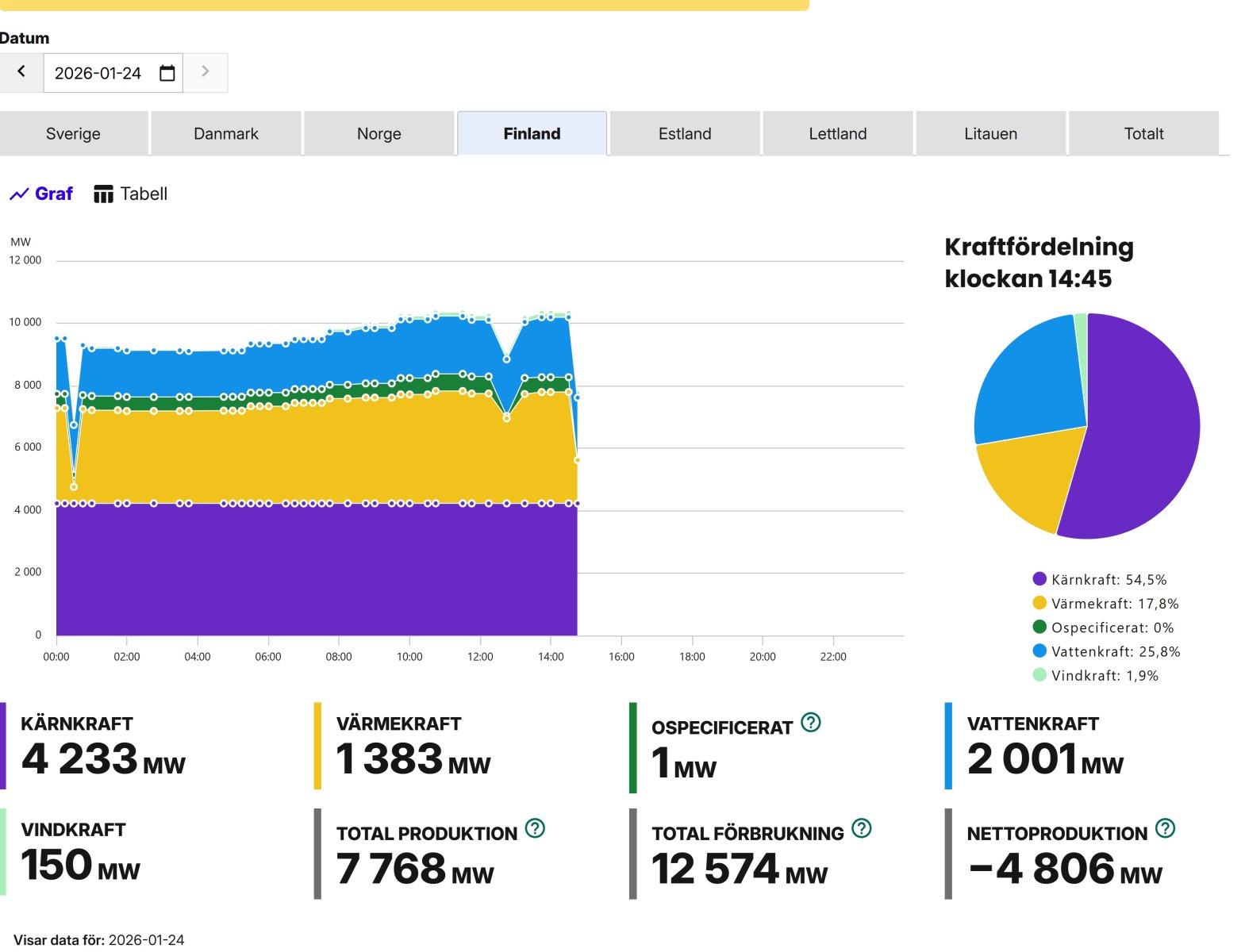The image size is (1245, 952).
Task: Open help icon beside Nettoproduktion
Action: pyautogui.click(x=1165, y=829)
